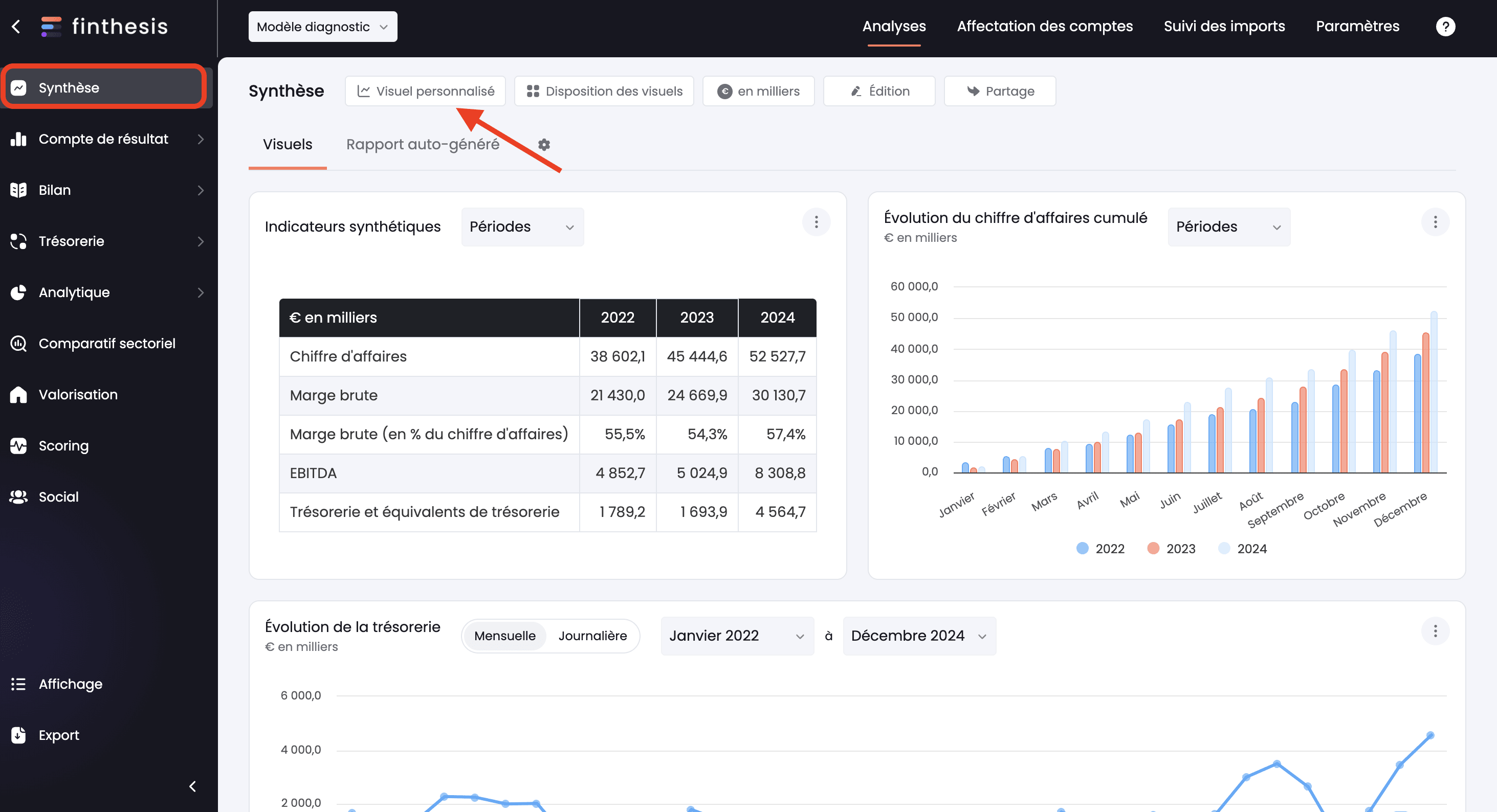Click the grid icon in Disposition des visuels

[533, 91]
